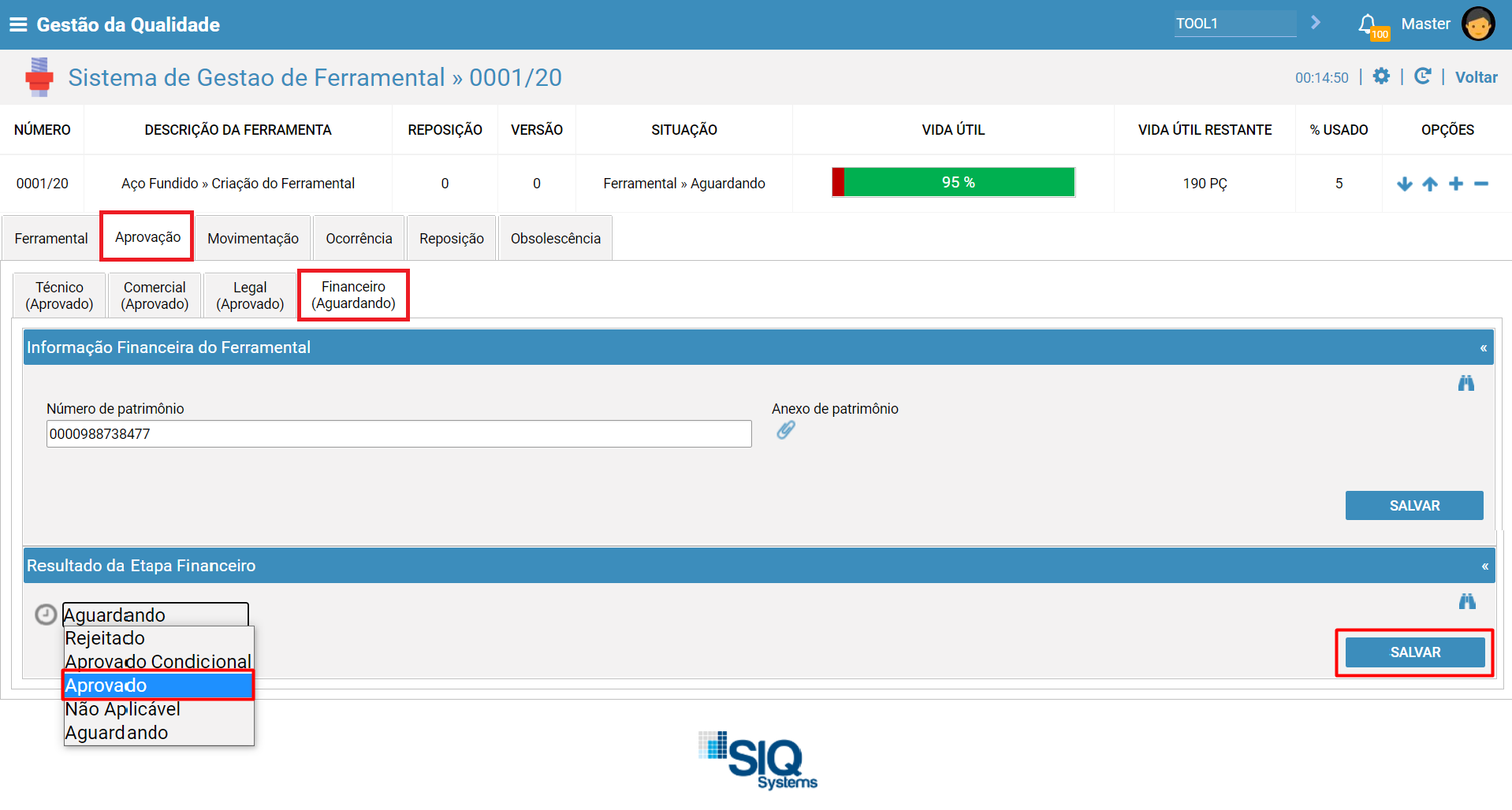Click the arrow next to TOOL1 field
The image size is (1512, 810).
tap(1315, 23)
